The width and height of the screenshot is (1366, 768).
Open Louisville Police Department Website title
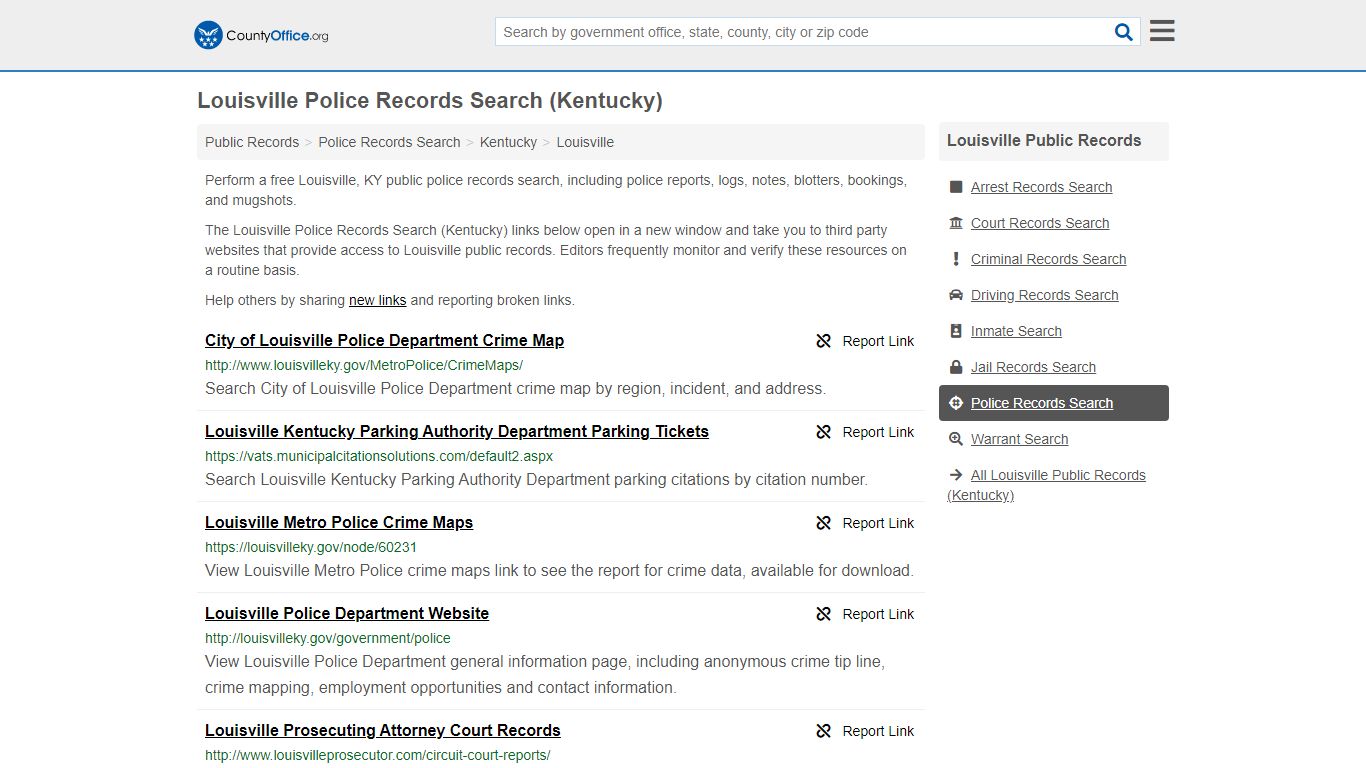click(347, 614)
